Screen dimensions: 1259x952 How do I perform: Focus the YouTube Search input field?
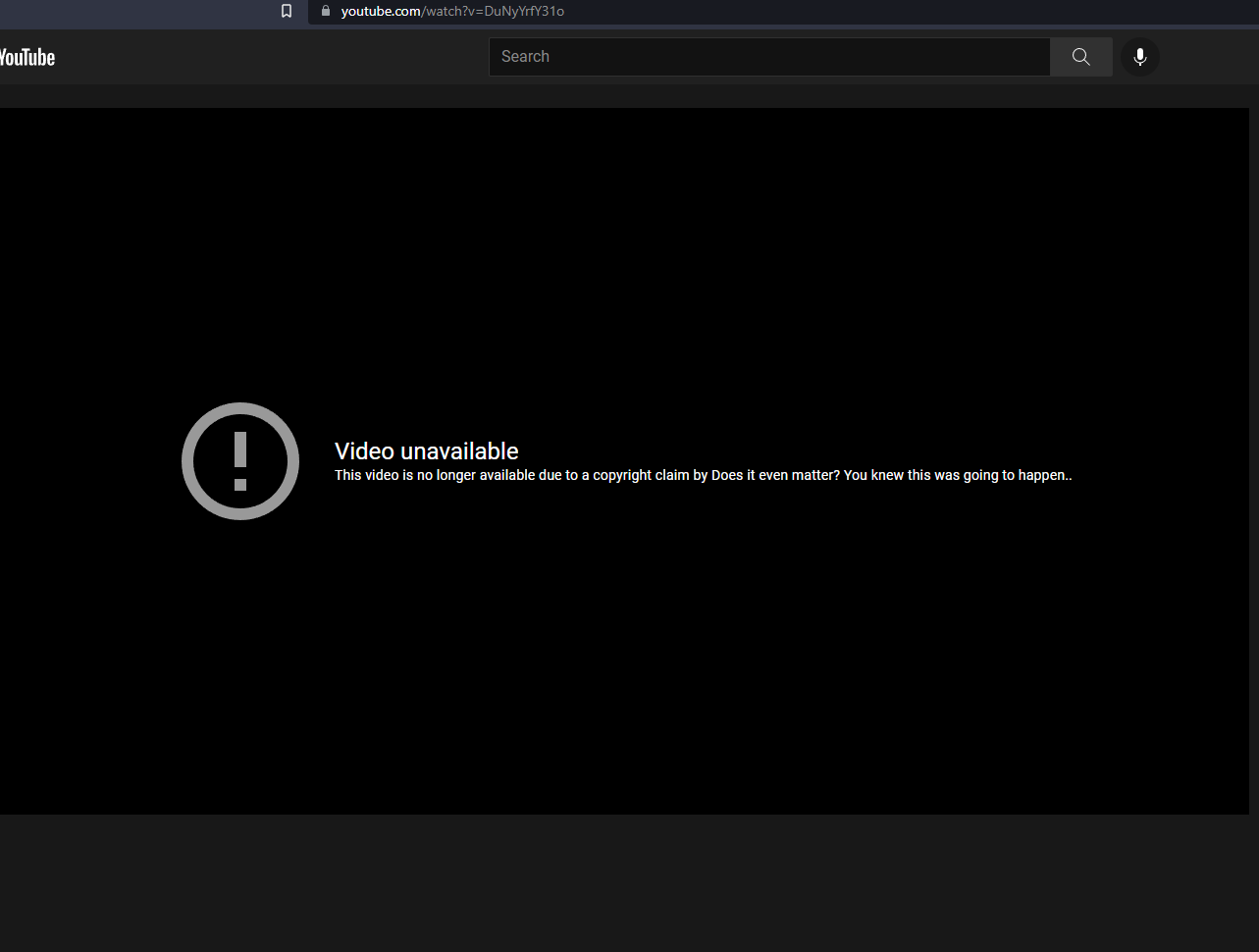click(x=769, y=57)
